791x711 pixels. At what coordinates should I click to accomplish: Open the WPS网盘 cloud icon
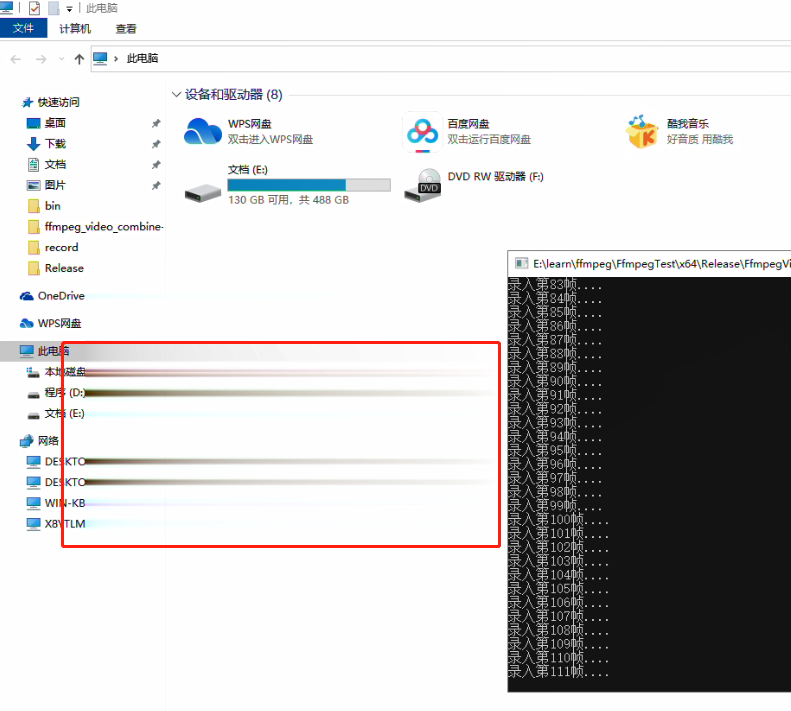(x=203, y=131)
